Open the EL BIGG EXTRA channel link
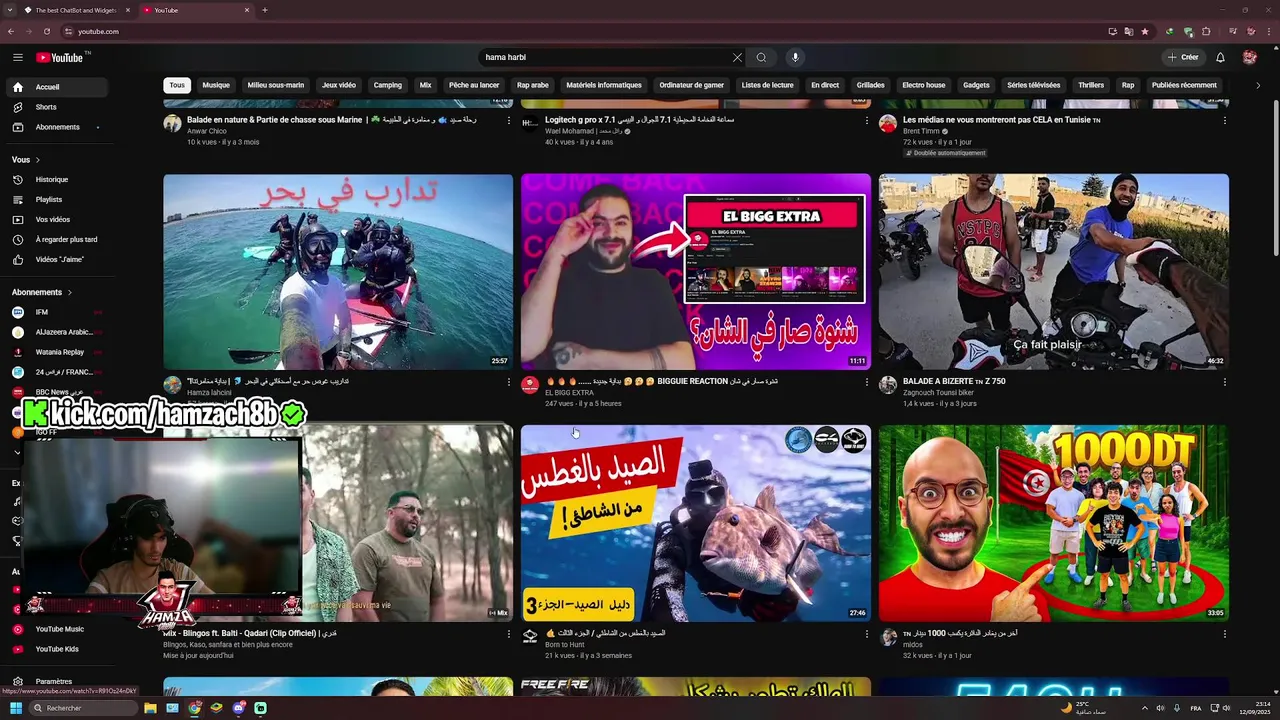1280x720 pixels. 569,393
